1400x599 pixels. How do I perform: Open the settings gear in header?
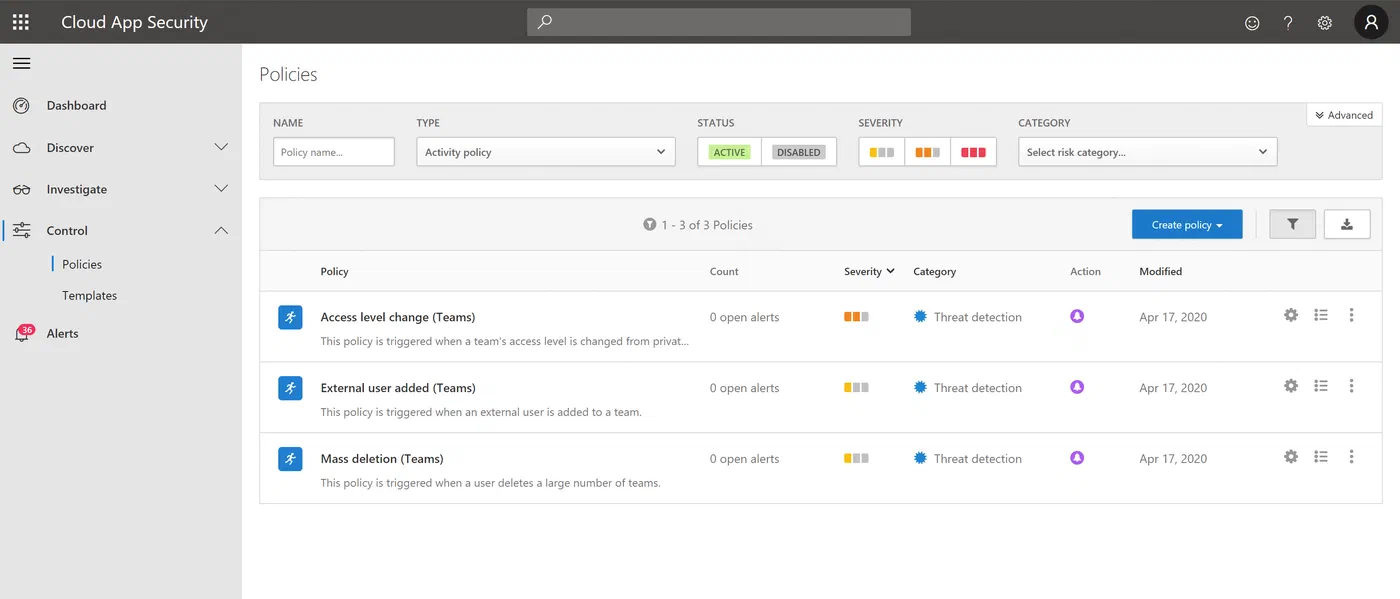1325,22
